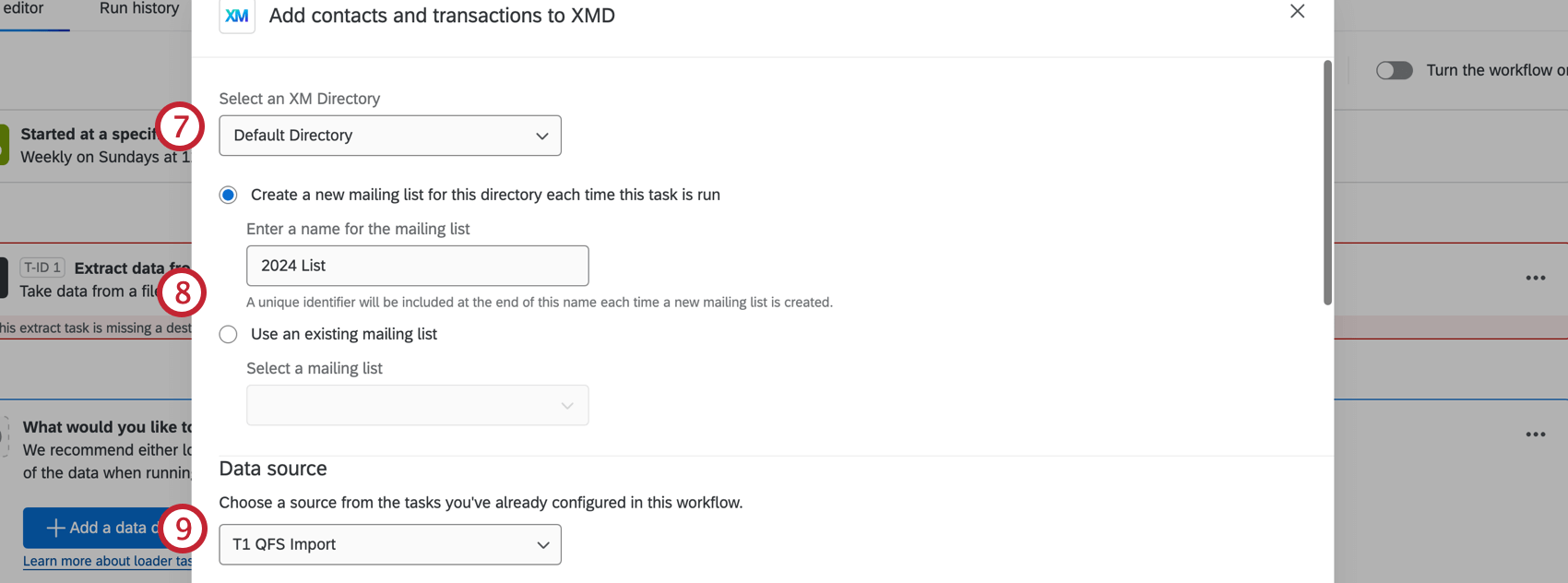This screenshot has height=583, width=1568.
Task: Open the Default Directory dropdown
Action: tap(389, 135)
